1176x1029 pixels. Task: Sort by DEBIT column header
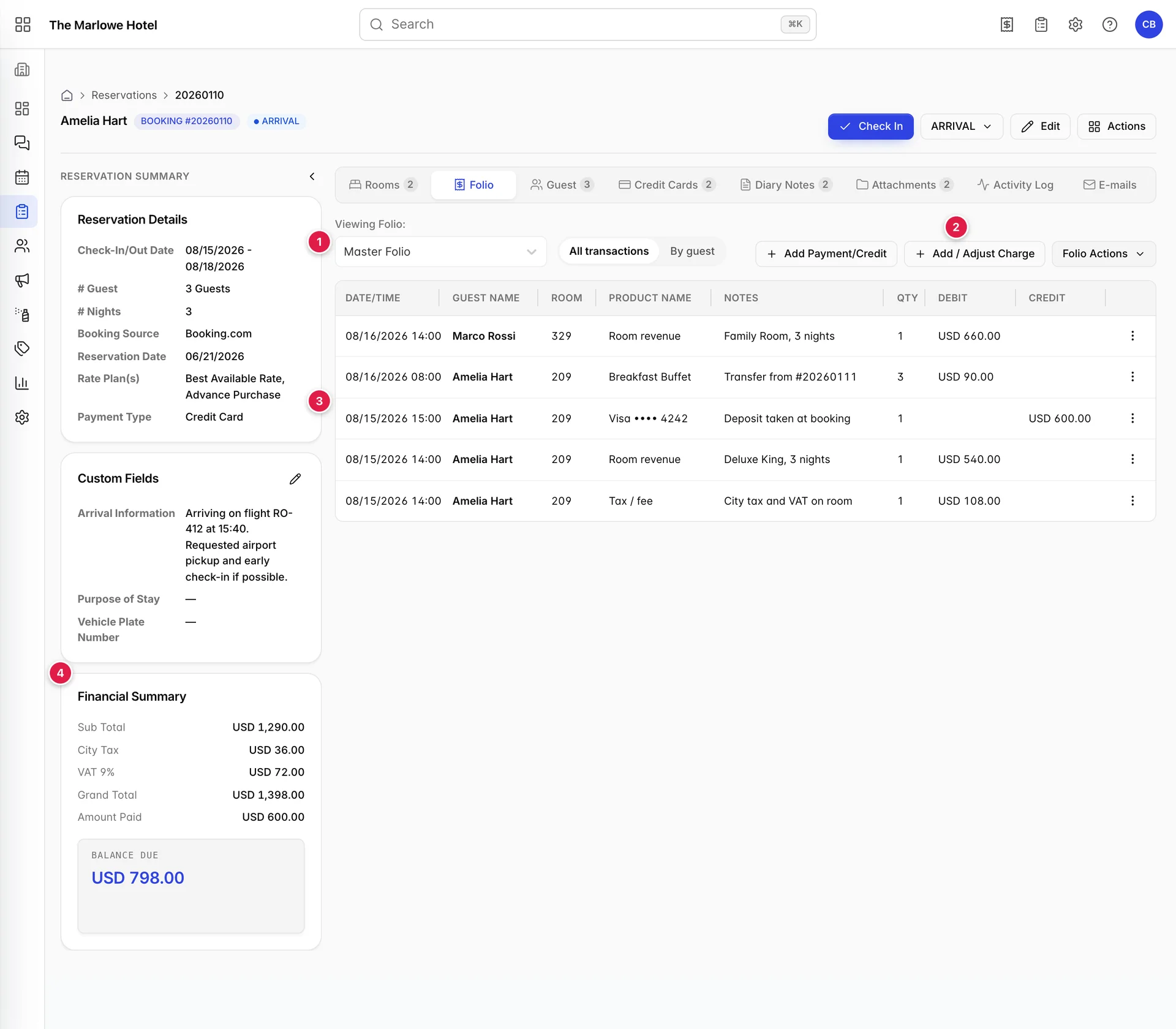click(x=952, y=298)
